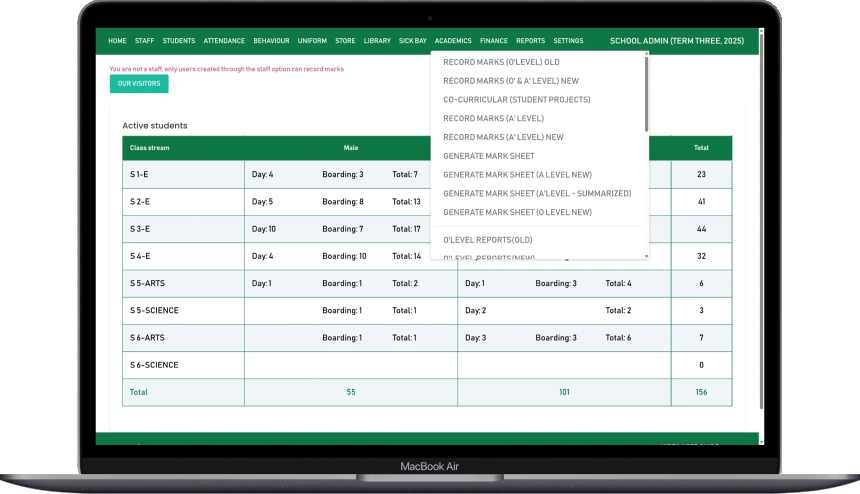Open the Attendance menu

(224, 41)
